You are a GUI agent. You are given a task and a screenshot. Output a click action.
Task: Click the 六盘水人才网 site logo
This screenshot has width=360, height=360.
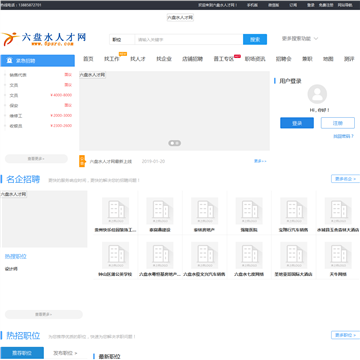(44, 39)
